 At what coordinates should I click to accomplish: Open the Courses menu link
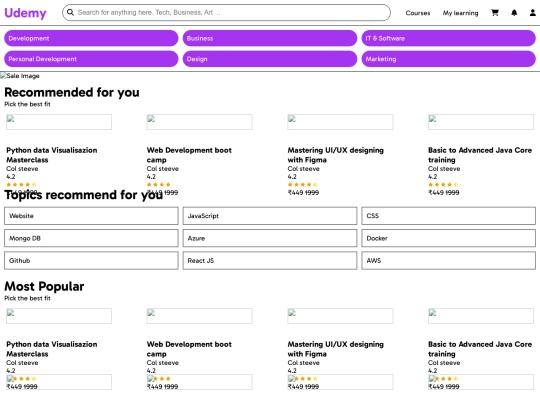coord(418,13)
